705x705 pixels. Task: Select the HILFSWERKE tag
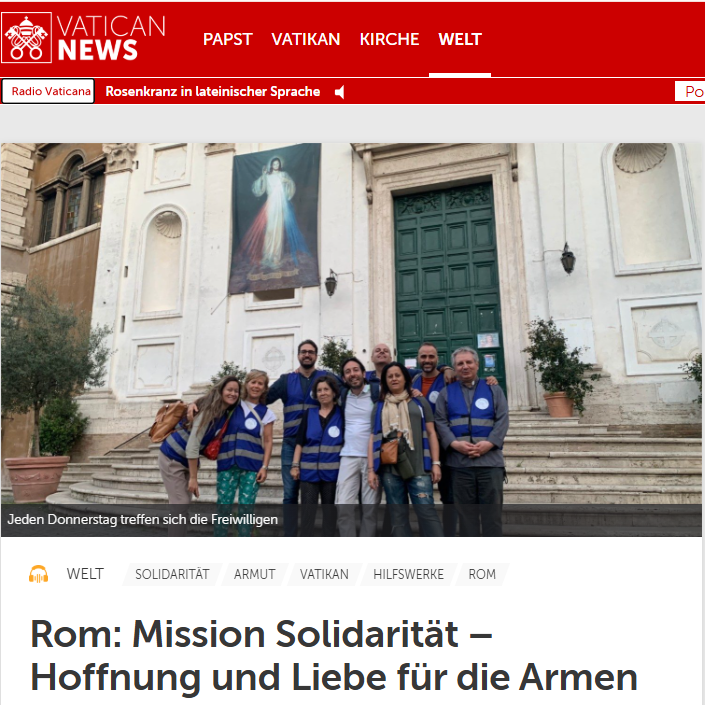(x=408, y=574)
